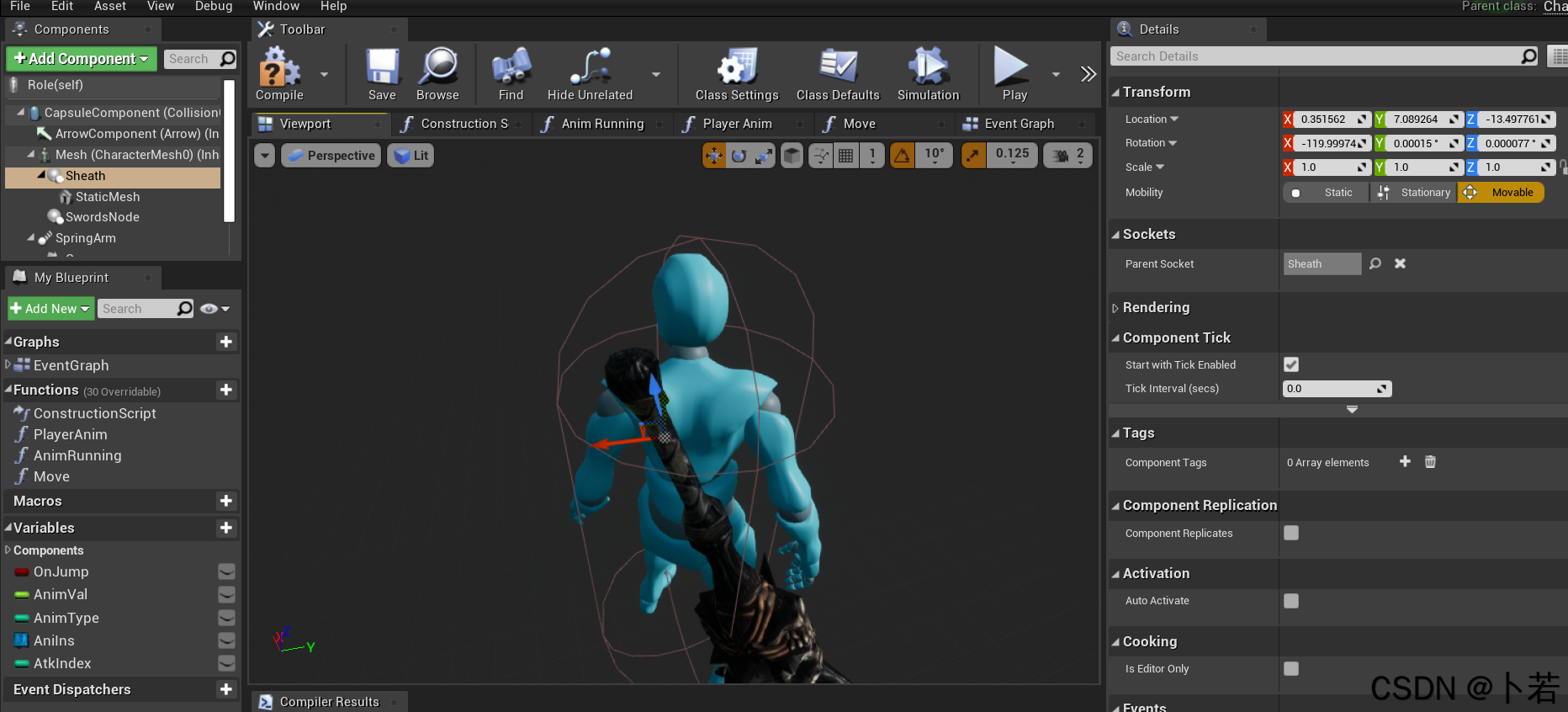Open the Add Component dropdown
The image size is (1568, 712).
pos(82,59)
